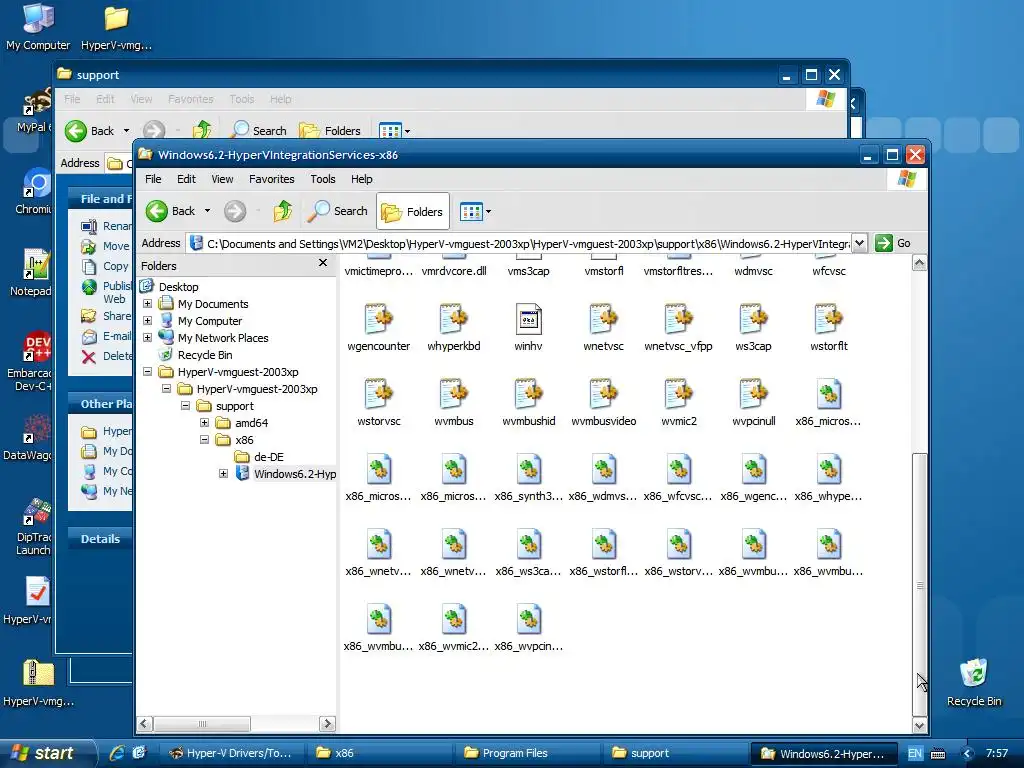This screenshot has width=1024, height=768.
Task: Switch to the x86 taskbar window
Action: click(x=379, y=753)
